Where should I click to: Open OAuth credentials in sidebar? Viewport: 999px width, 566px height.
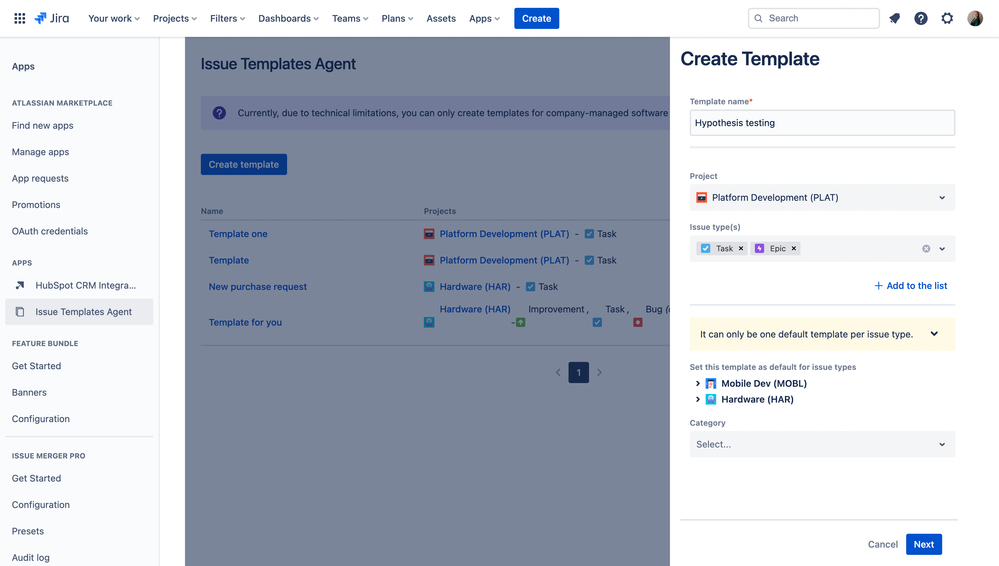coord(50,231)
